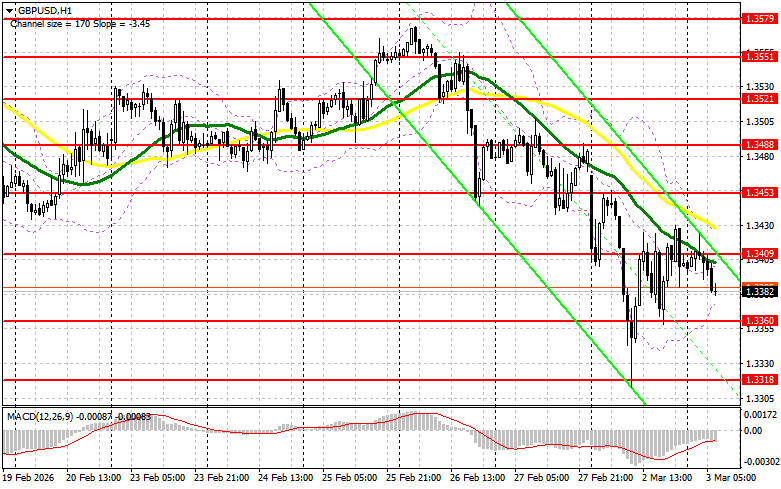Click the 26 Feb 13:00 time axis label

click(x=478, y=478)
